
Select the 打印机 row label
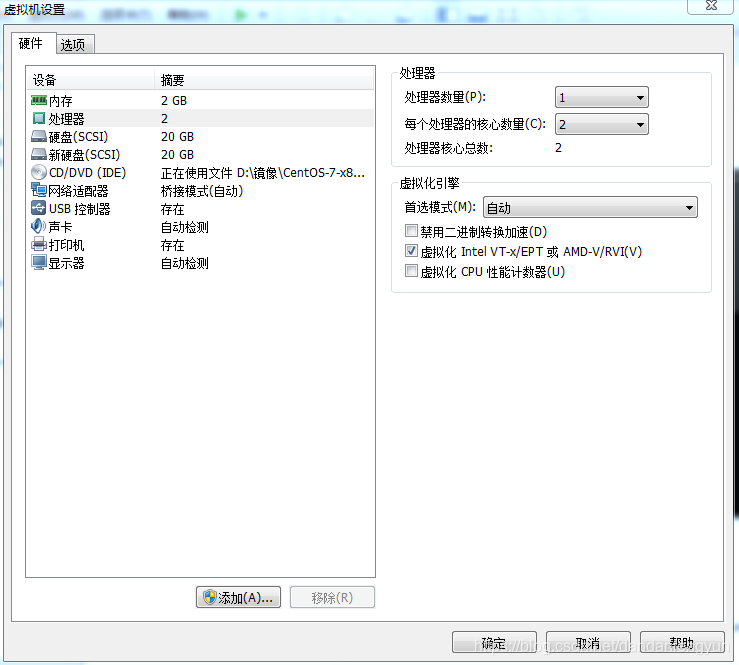tap(66, 245)
